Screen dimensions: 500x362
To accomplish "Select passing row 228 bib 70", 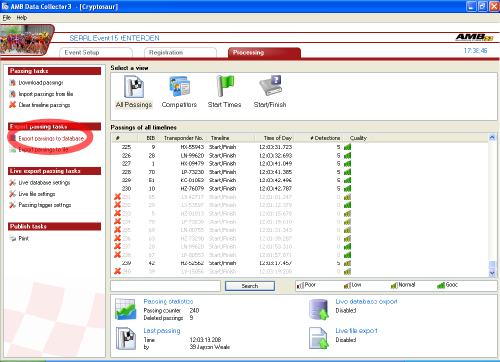I will [299, 172].
